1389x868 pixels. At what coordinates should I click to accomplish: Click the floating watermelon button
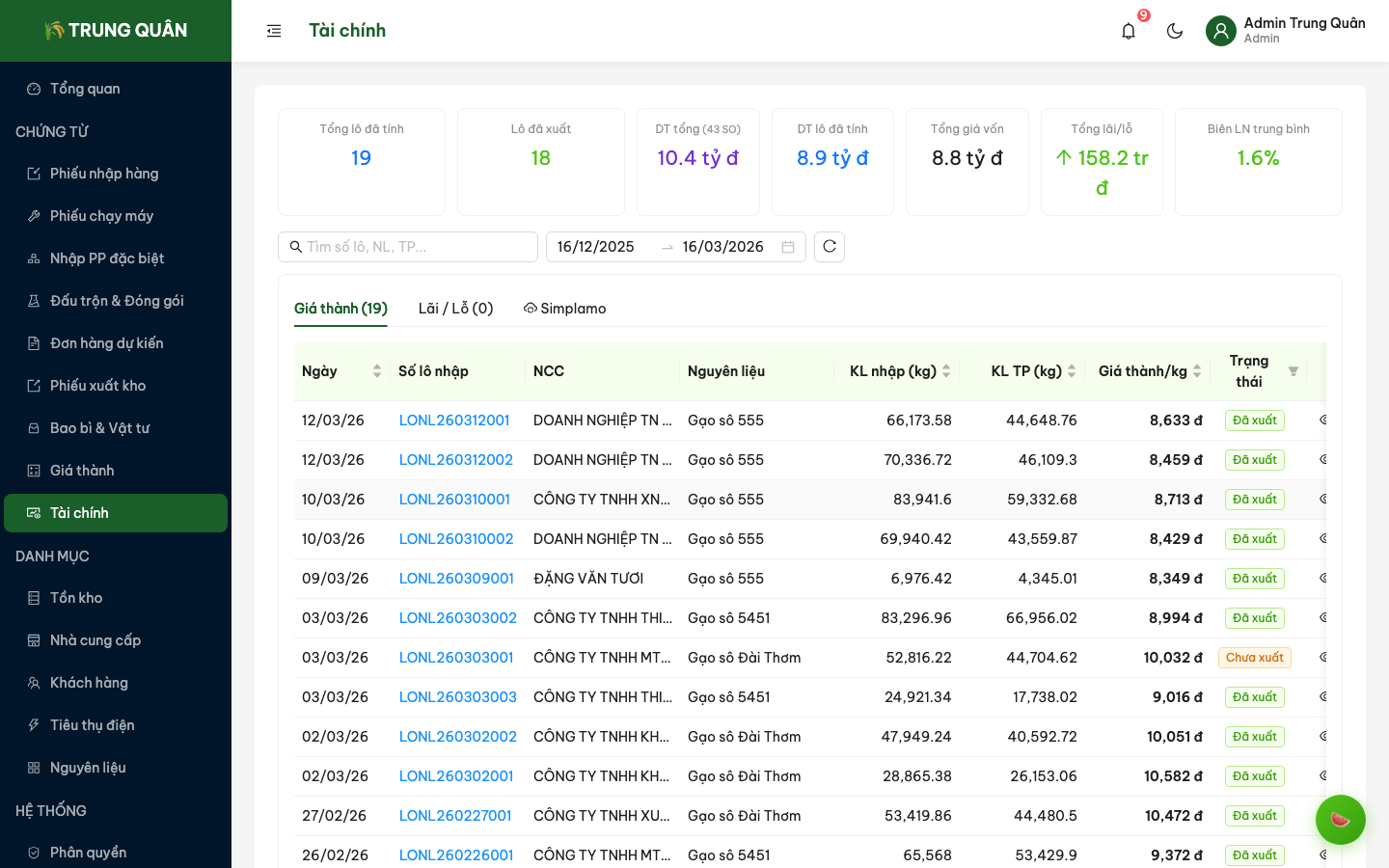pyautogui.click(x=1340, y=820)
